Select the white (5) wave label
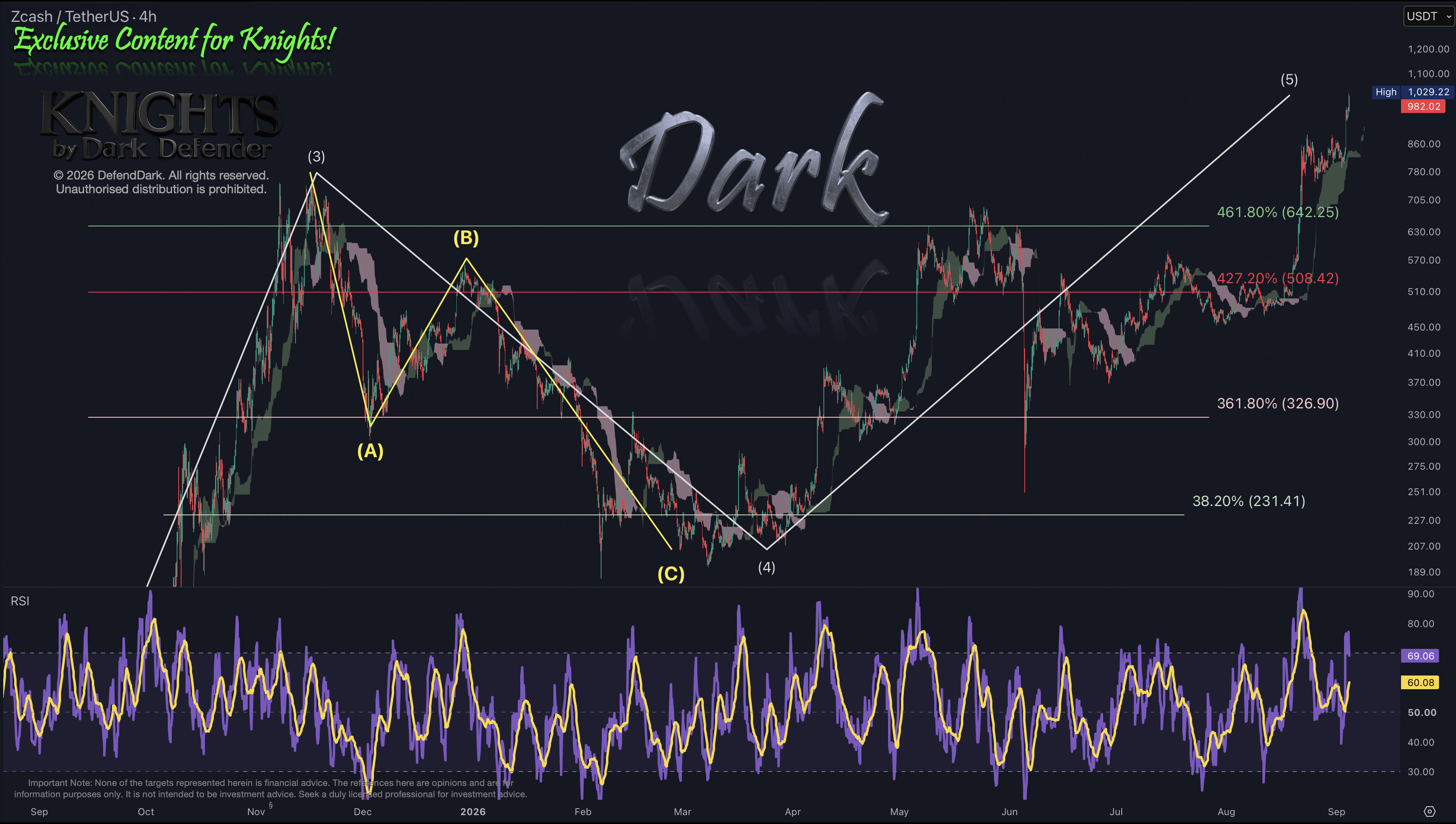1456x824 pixels. pyautogui.click(x=1289, y=79)
